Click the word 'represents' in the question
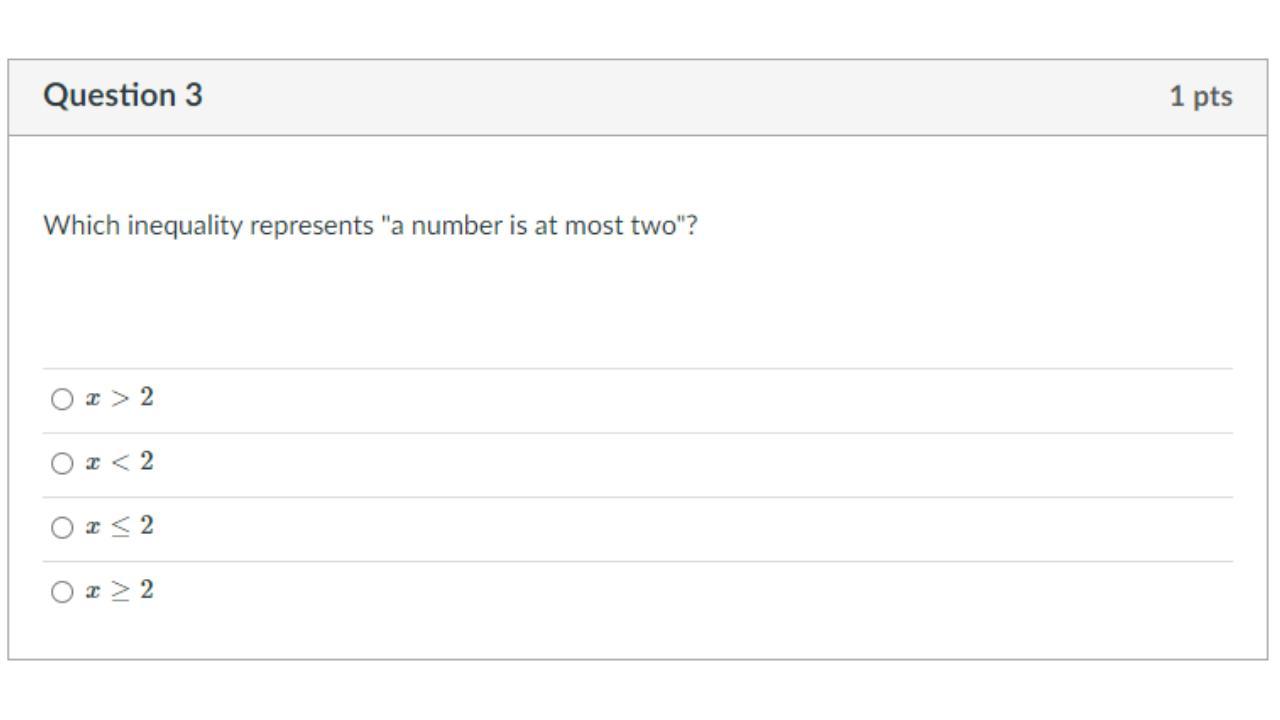Viewport: 1280px width, 720px height. pos(311,227)
